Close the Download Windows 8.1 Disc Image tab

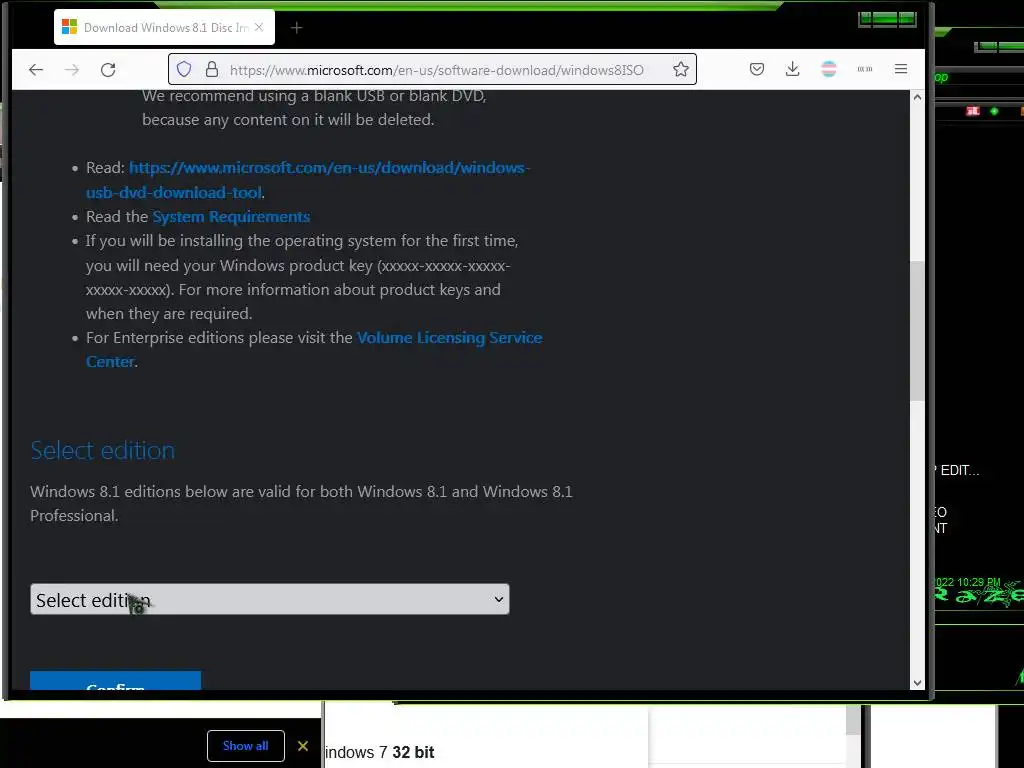coord(259,27)
